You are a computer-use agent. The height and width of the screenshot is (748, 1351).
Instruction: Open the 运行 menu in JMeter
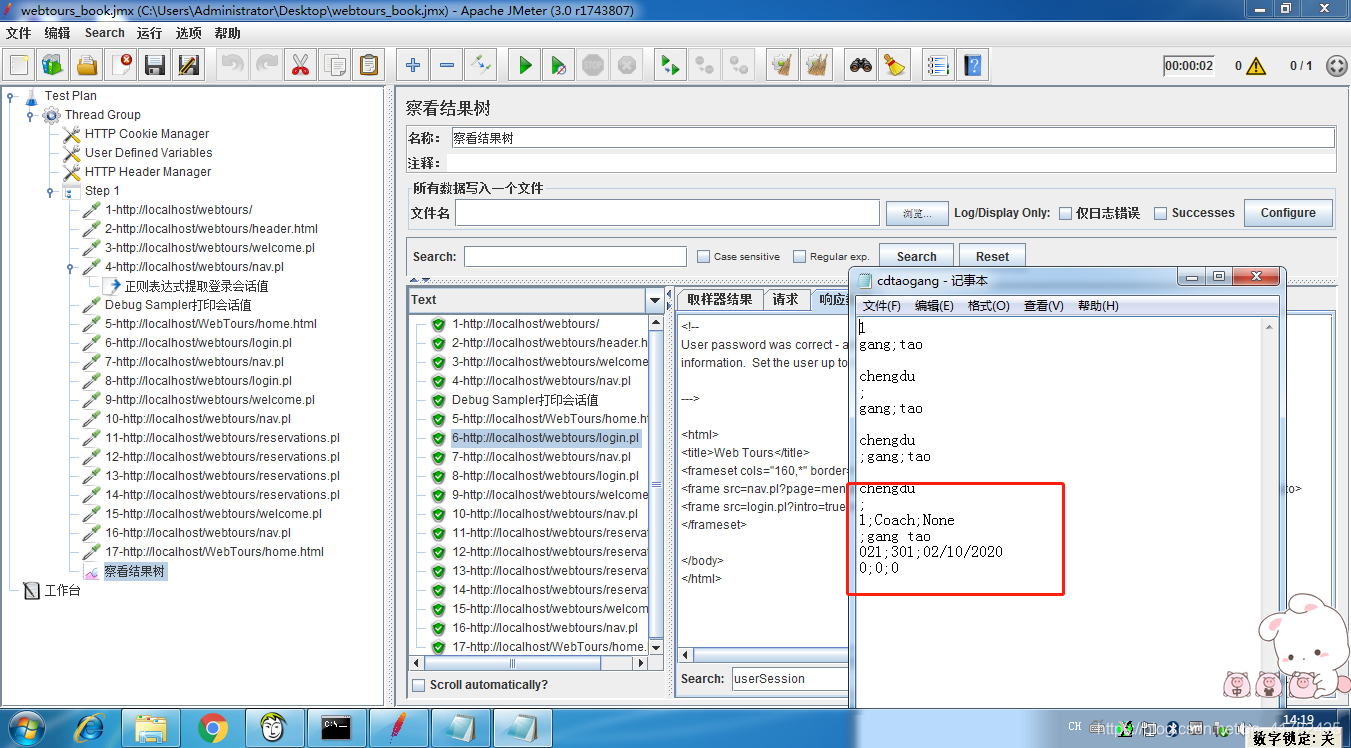click(x=149, y=33)
